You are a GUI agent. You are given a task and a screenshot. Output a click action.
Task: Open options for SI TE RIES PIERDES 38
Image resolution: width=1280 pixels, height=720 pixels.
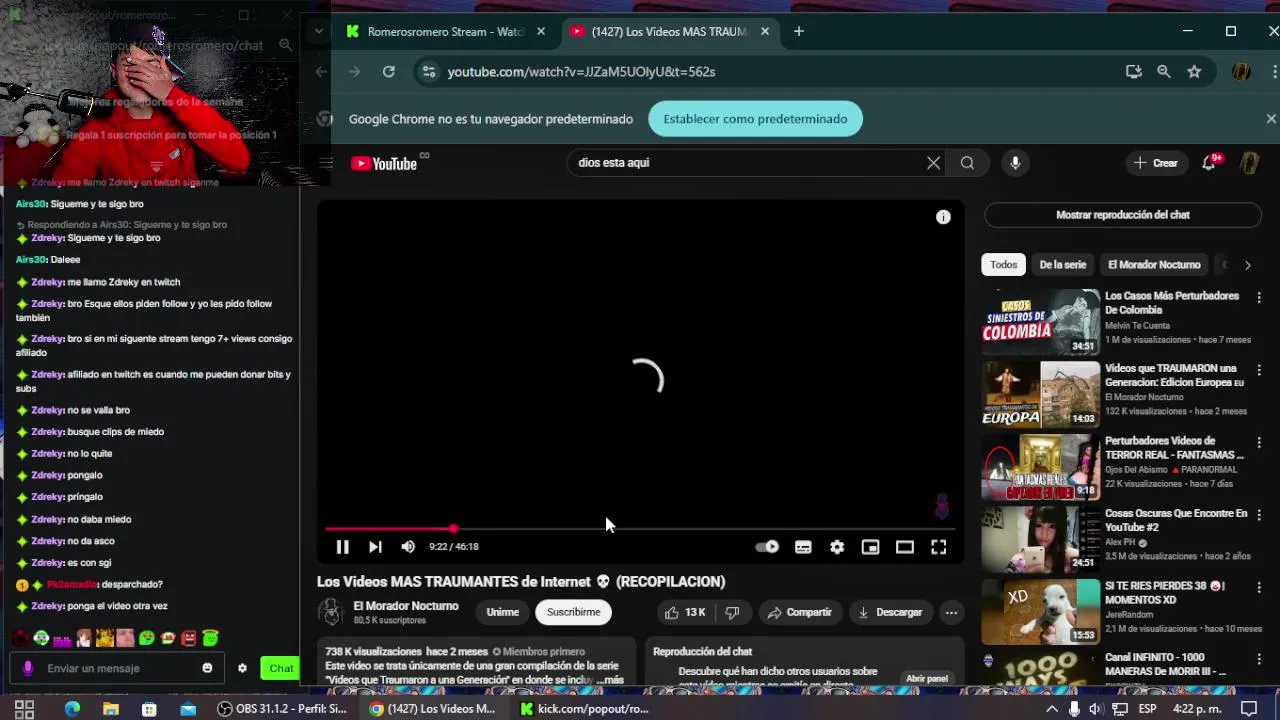pos(1259,588)
